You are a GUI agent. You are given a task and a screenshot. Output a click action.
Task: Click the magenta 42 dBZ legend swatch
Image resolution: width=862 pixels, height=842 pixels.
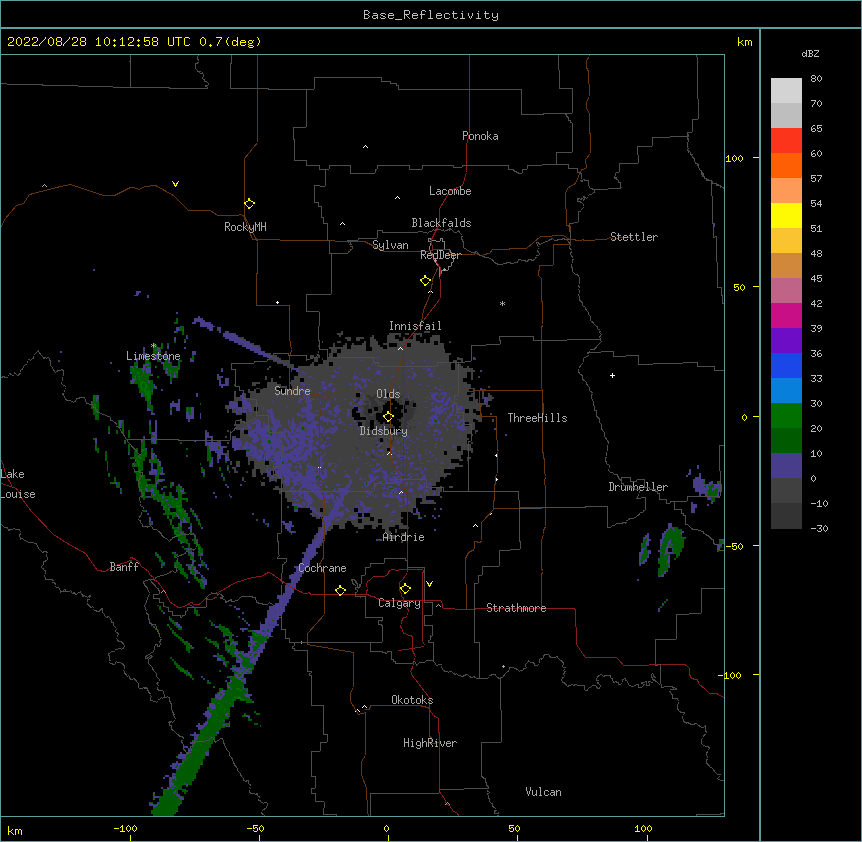(x=786, y=315)
